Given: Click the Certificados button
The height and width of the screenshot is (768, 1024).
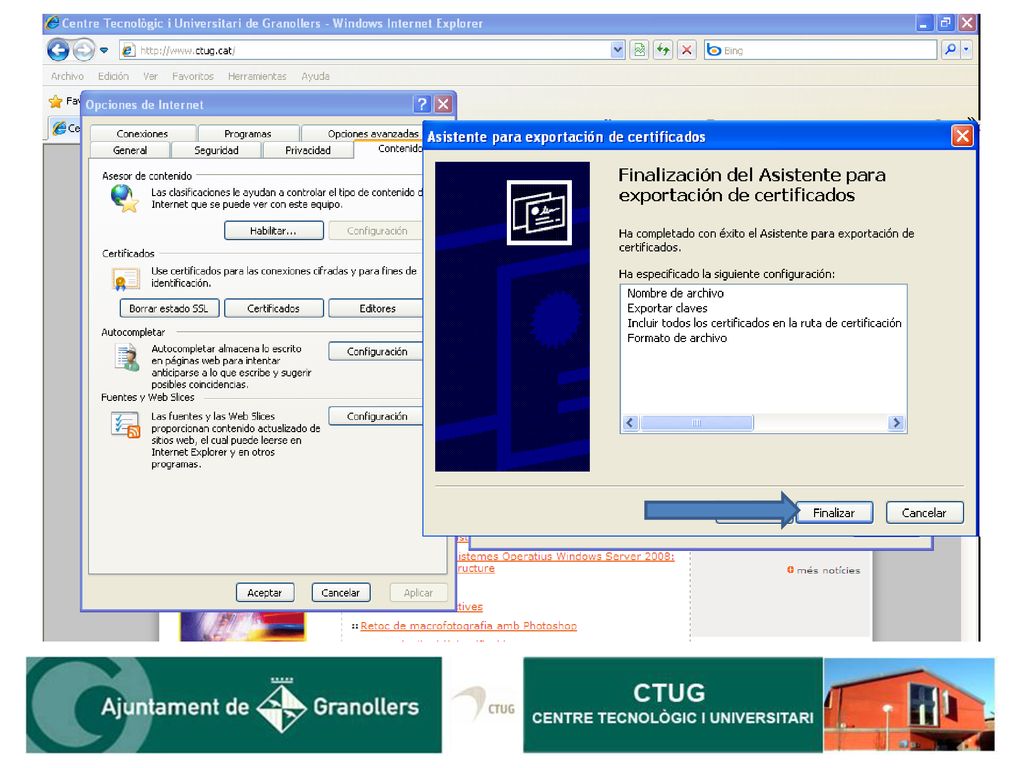Looking at the screenshot, I should 274,308.
